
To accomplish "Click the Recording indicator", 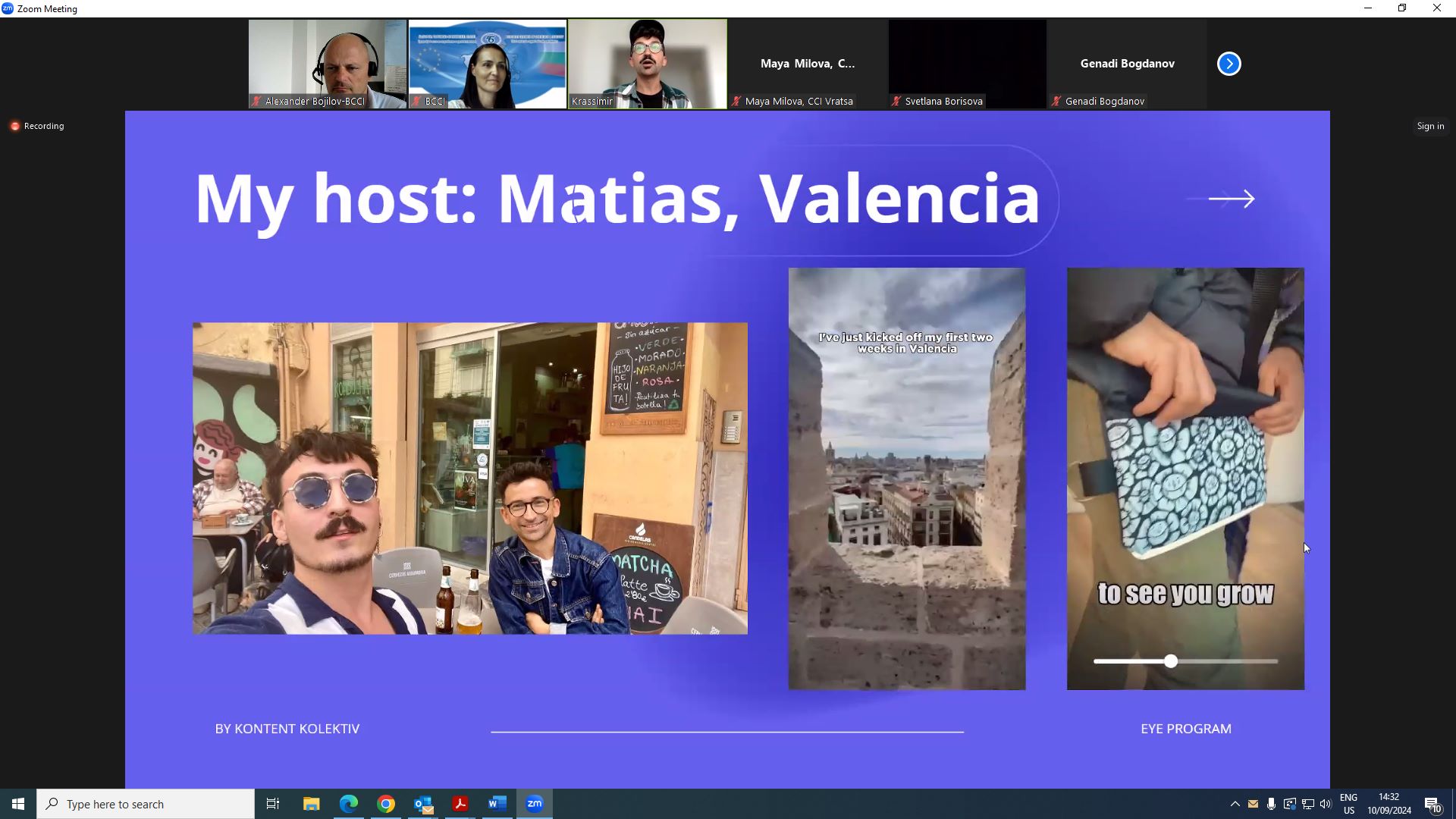I will pos(37,126).
